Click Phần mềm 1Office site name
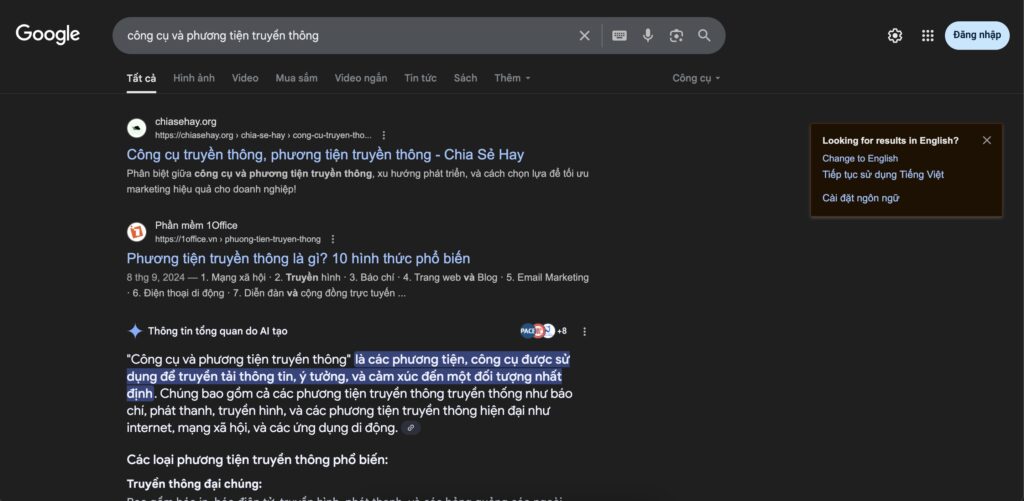 (197, 226)
